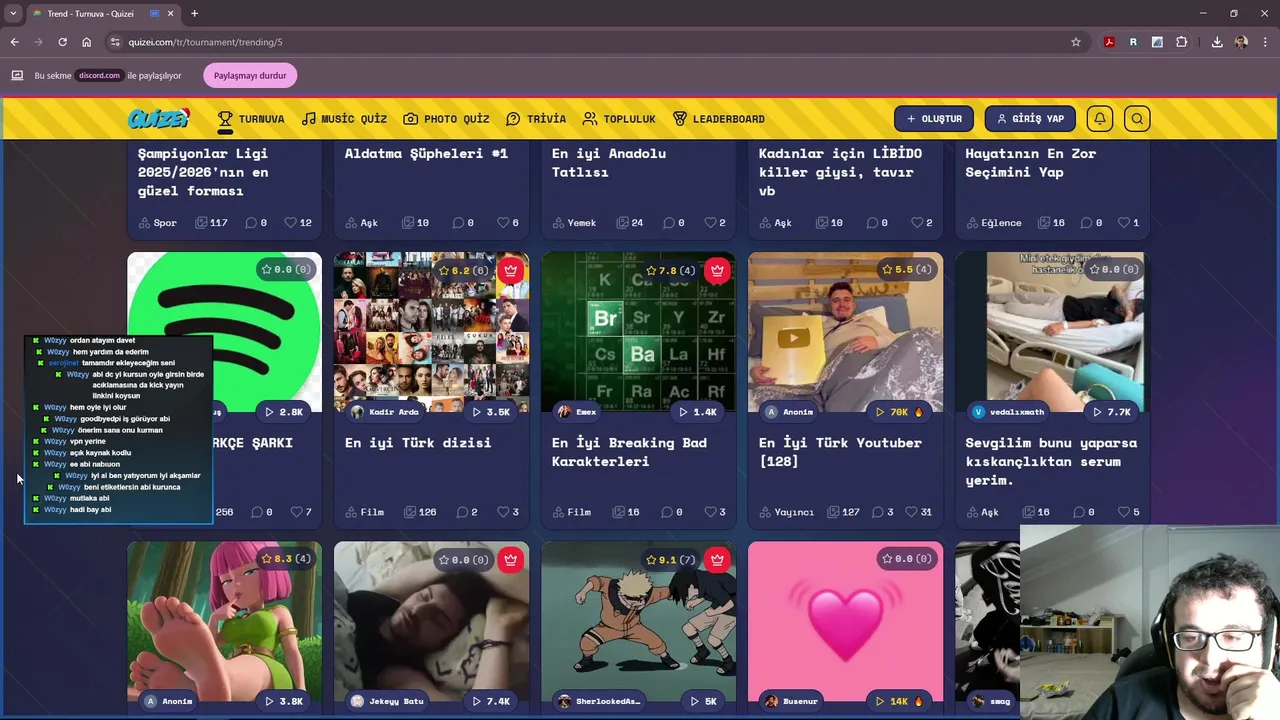The image size is (1280, 720).
Task: Open the Turnuva menu
Action: point(251,119)
